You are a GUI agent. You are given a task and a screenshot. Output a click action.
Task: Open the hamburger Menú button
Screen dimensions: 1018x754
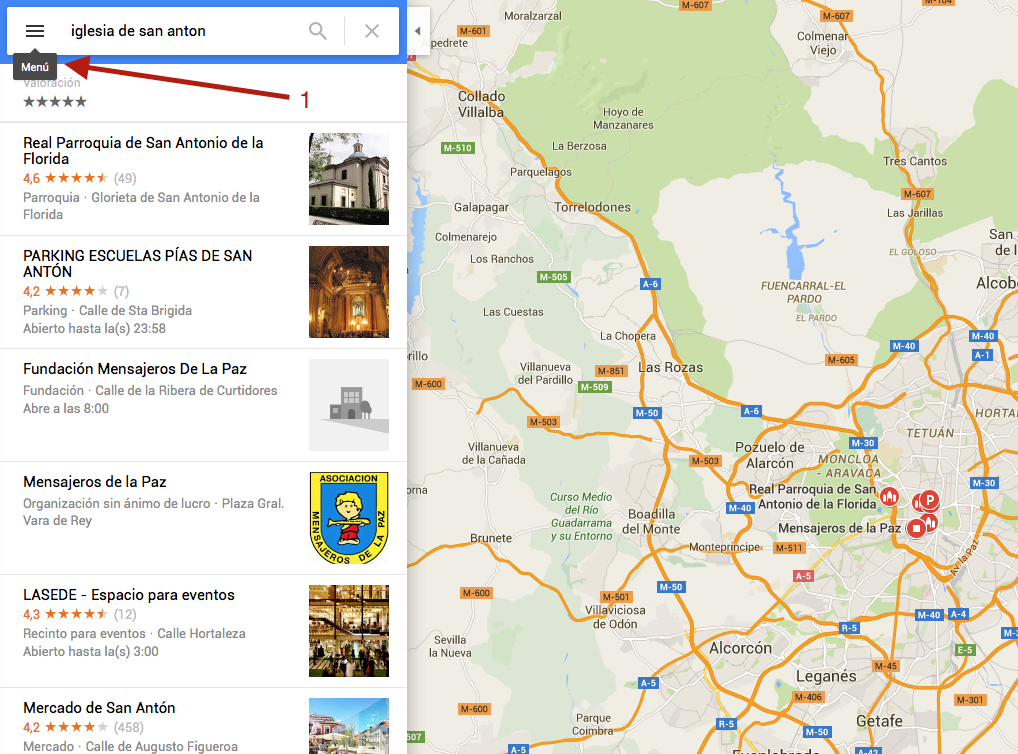coord(35,31)
